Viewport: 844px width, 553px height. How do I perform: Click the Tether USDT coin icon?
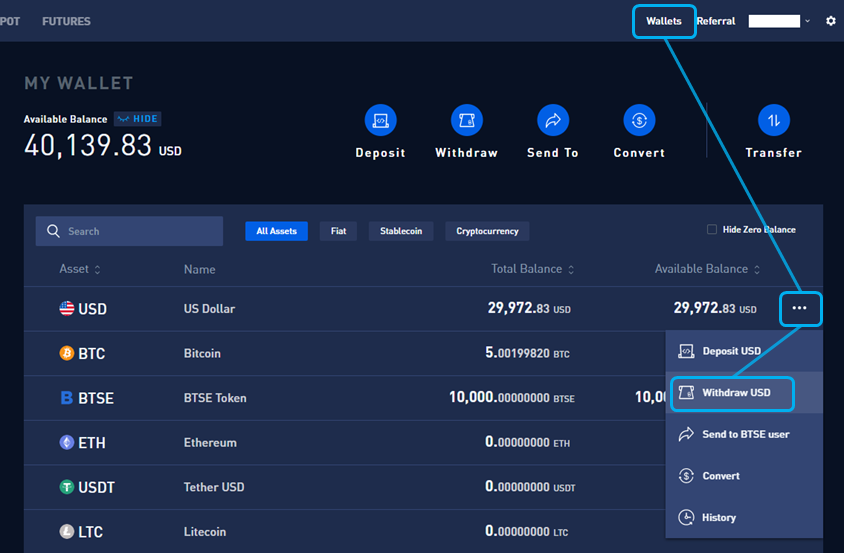pos(67,487)
